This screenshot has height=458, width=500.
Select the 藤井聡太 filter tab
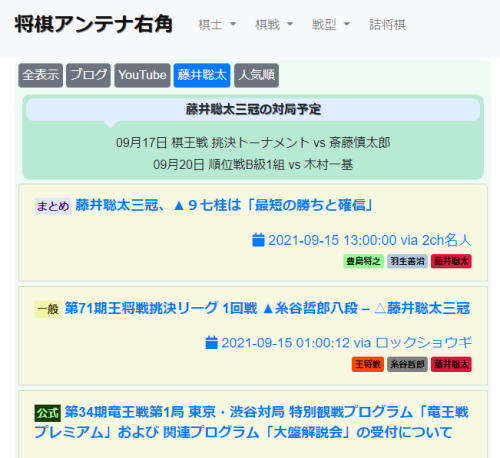[x=202, y=75]
